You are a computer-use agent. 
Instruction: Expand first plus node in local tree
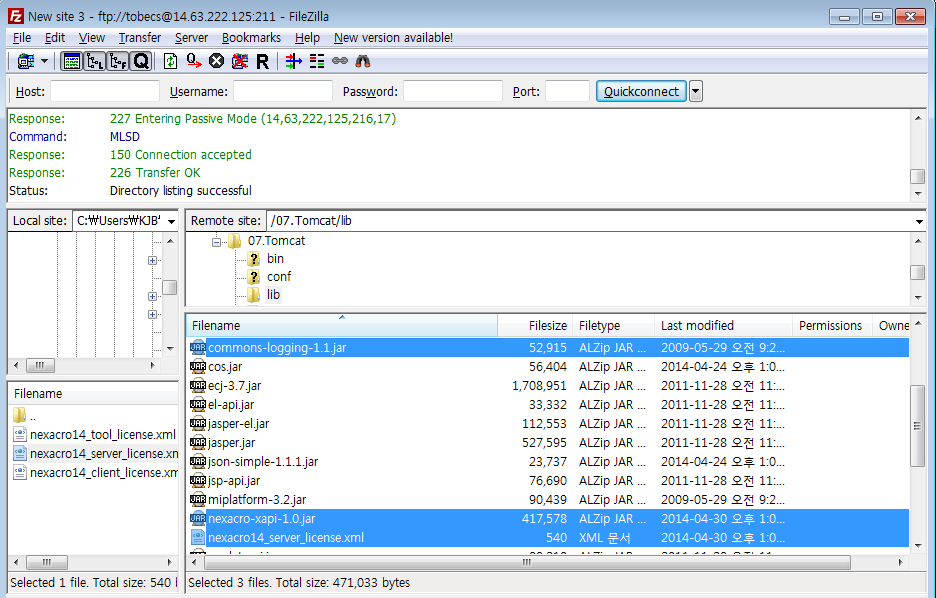click(152, 260)
